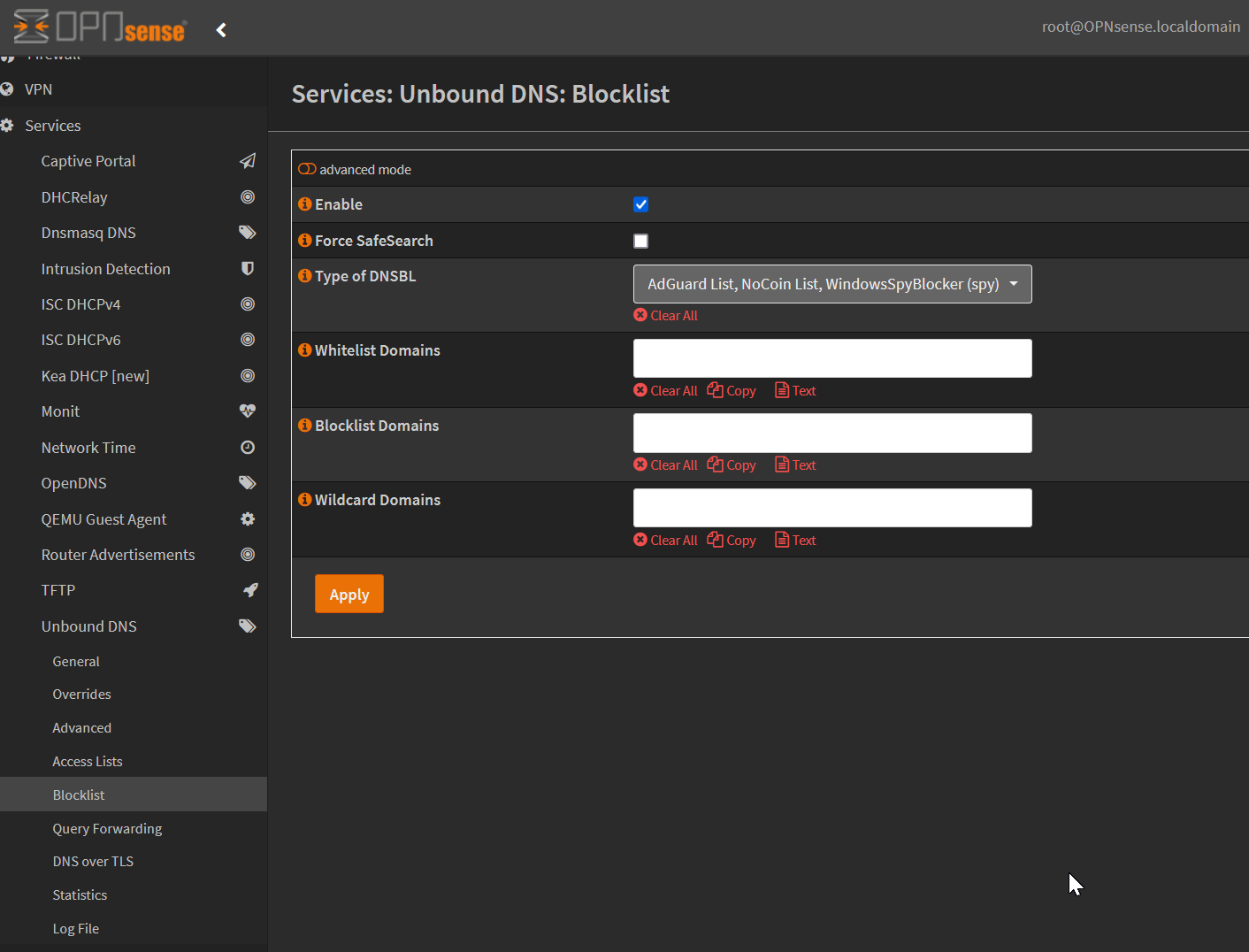This screenshot has height=952, width=1249.
Task: Click the Apply button
Action: coord(349,594)
